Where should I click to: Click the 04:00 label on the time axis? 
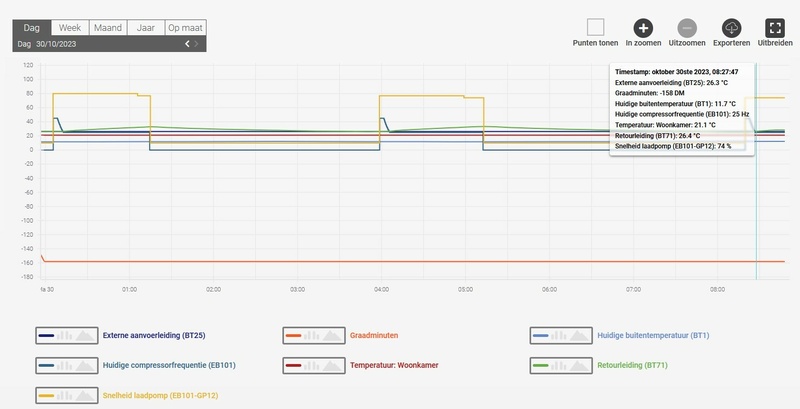(381, 289)
